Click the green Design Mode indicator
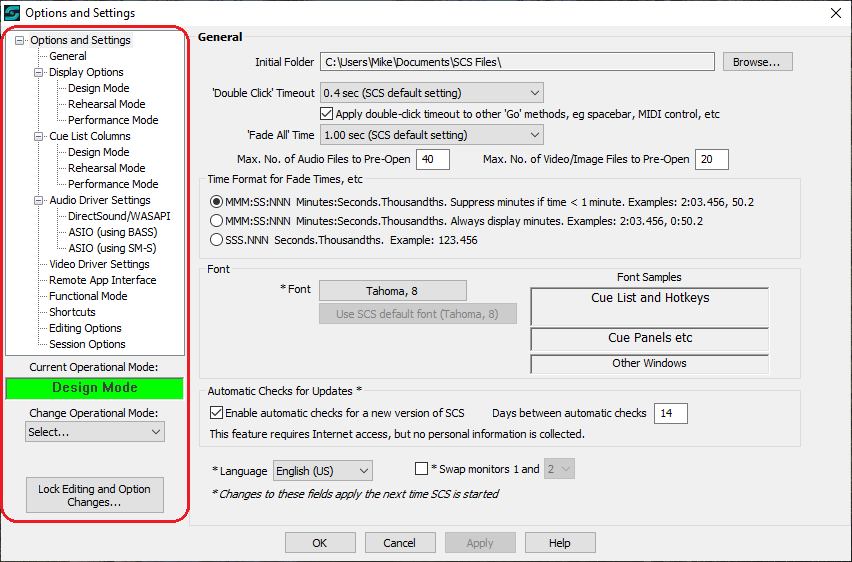 pyautogui.click(x=95, y=388)
